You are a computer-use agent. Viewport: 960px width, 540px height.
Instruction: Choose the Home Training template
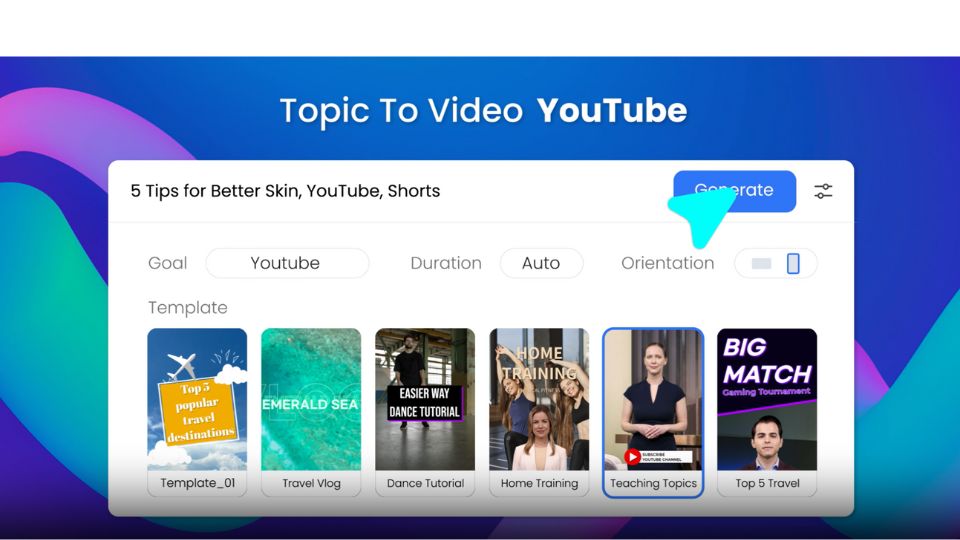(539, 411)
